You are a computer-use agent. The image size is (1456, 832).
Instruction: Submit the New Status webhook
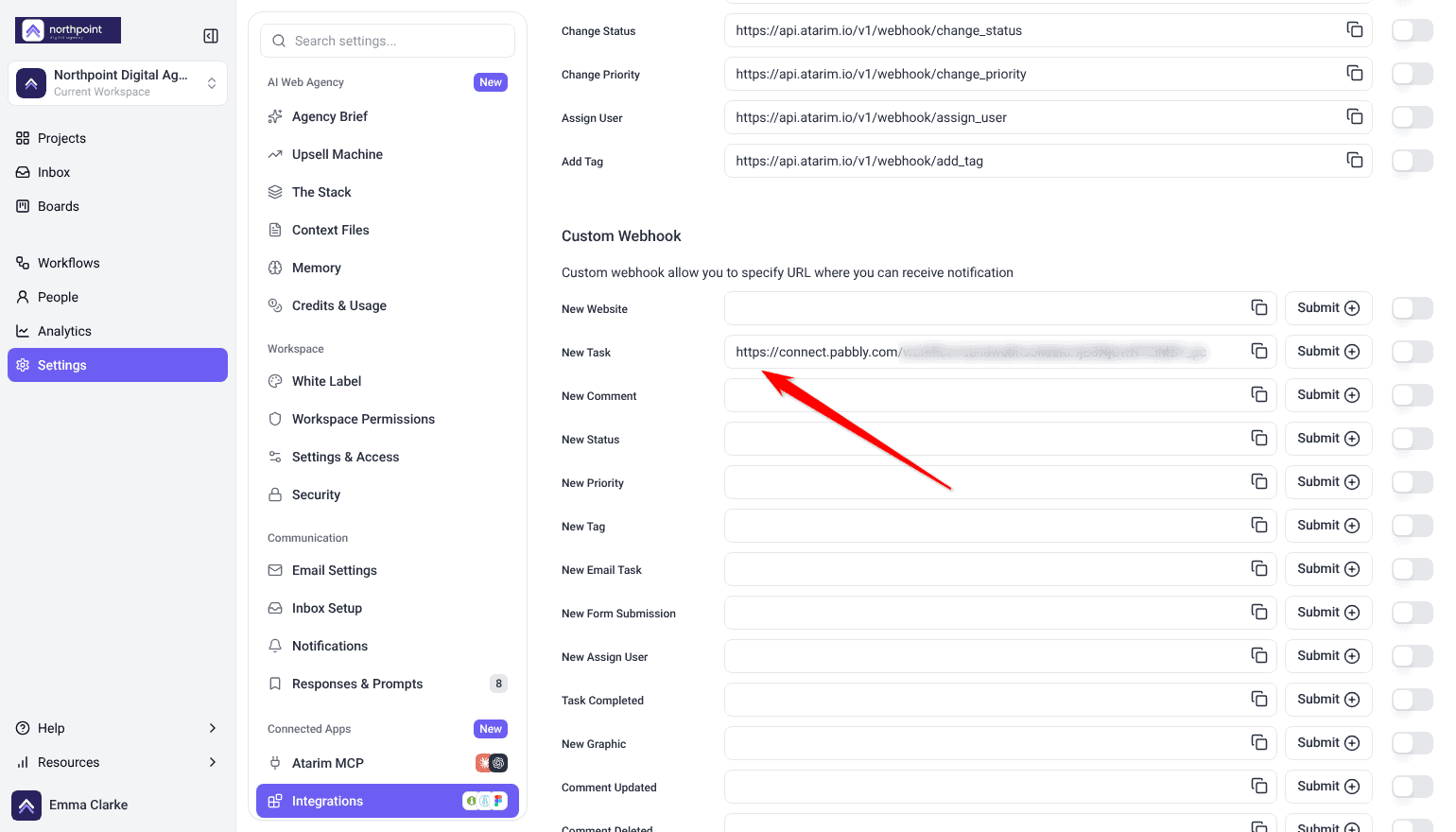pyautogui.click(x=1328, y=439)
